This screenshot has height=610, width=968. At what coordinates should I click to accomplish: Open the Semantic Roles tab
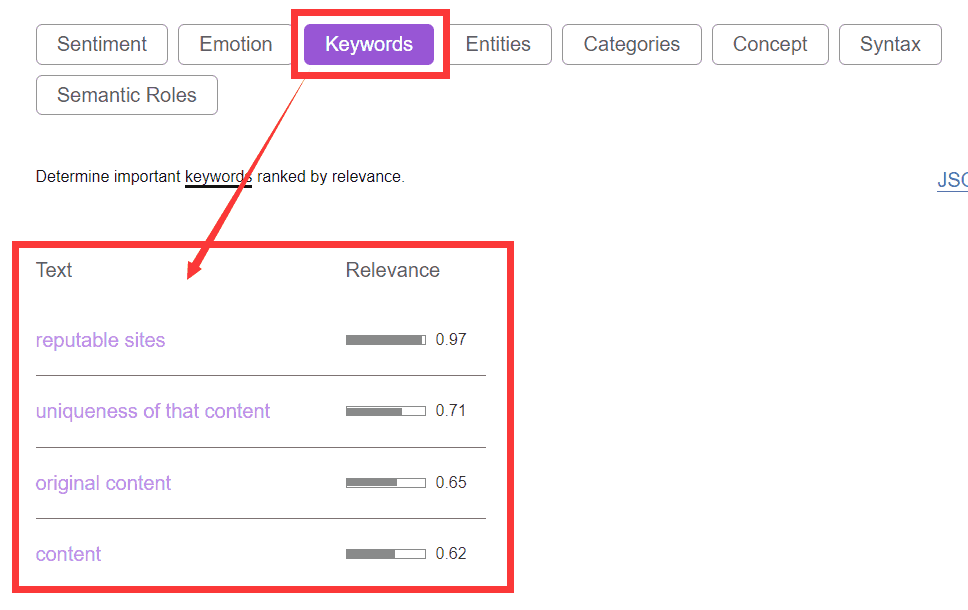127,96
